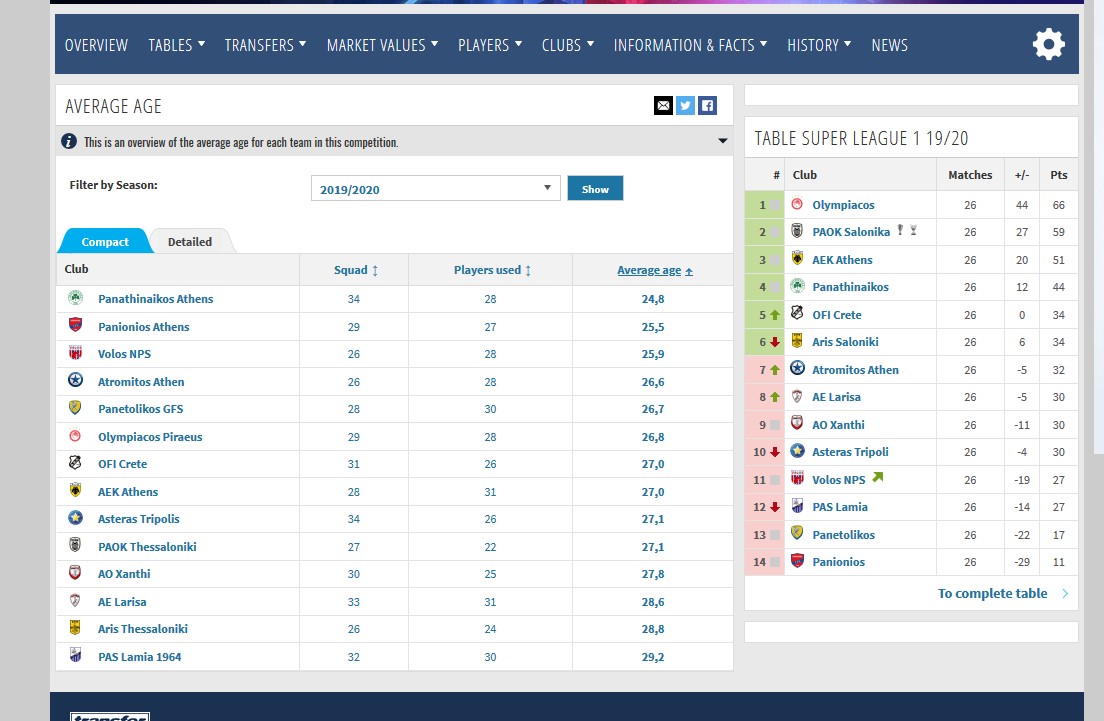The width and height of the screenshot is (1104, 721).
Task: Share page on Twitter icon
Action: [x=685, y=106]
